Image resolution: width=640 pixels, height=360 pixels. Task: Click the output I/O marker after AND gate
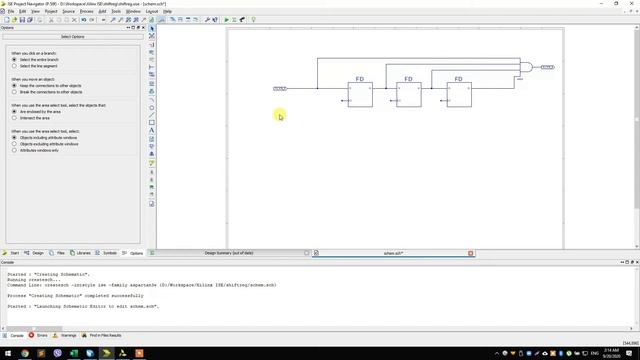click(547, 67)
